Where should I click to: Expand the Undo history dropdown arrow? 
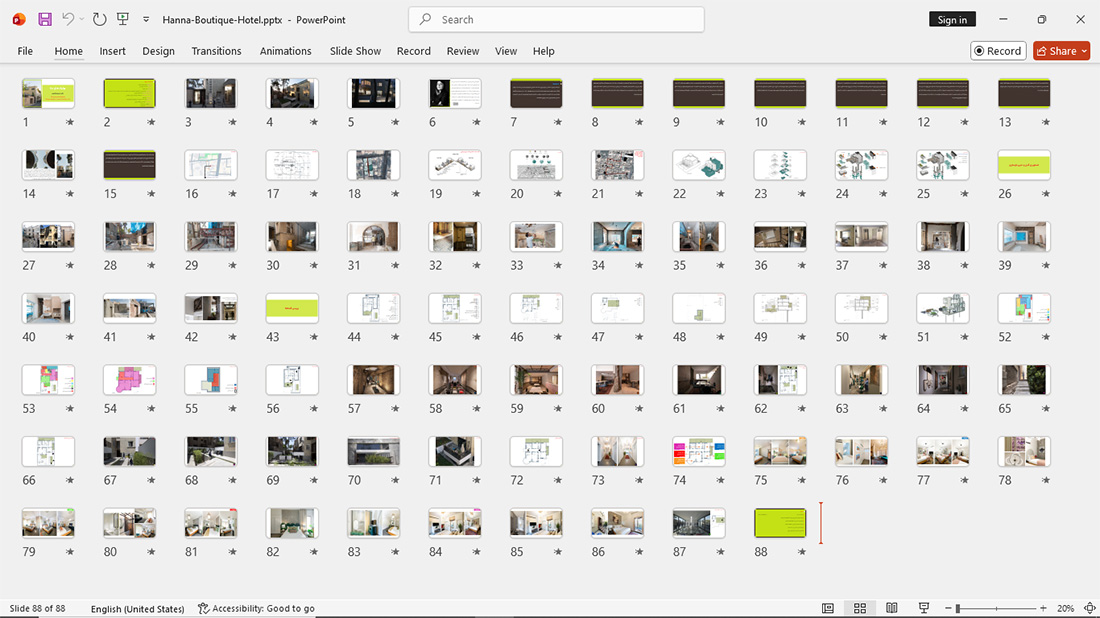click(x=81, y=20)
